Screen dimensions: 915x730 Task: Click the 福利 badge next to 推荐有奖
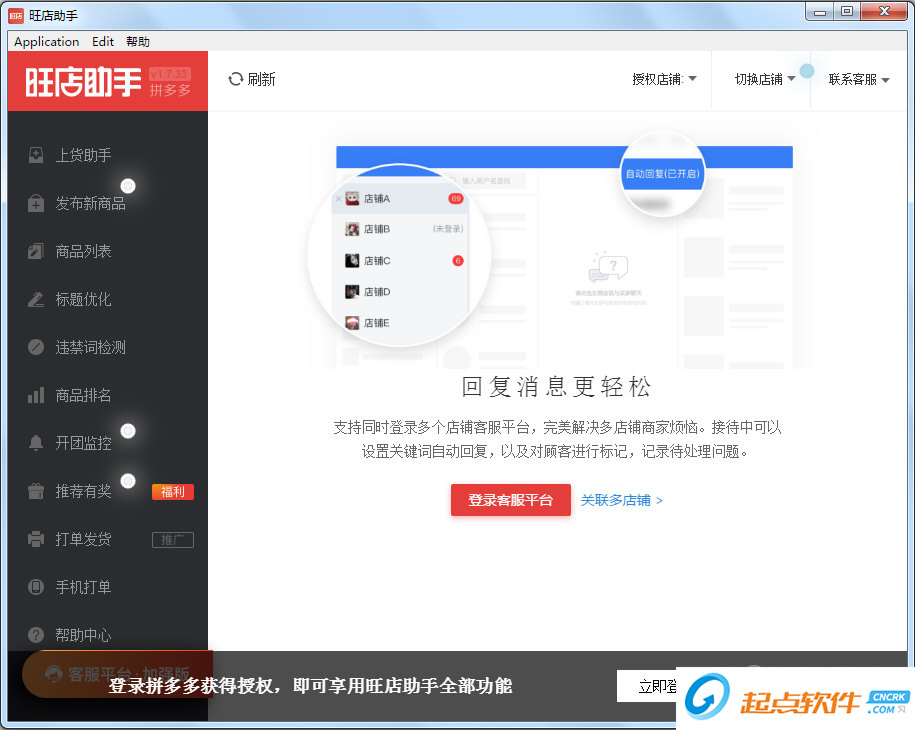(x=172, y=491)
